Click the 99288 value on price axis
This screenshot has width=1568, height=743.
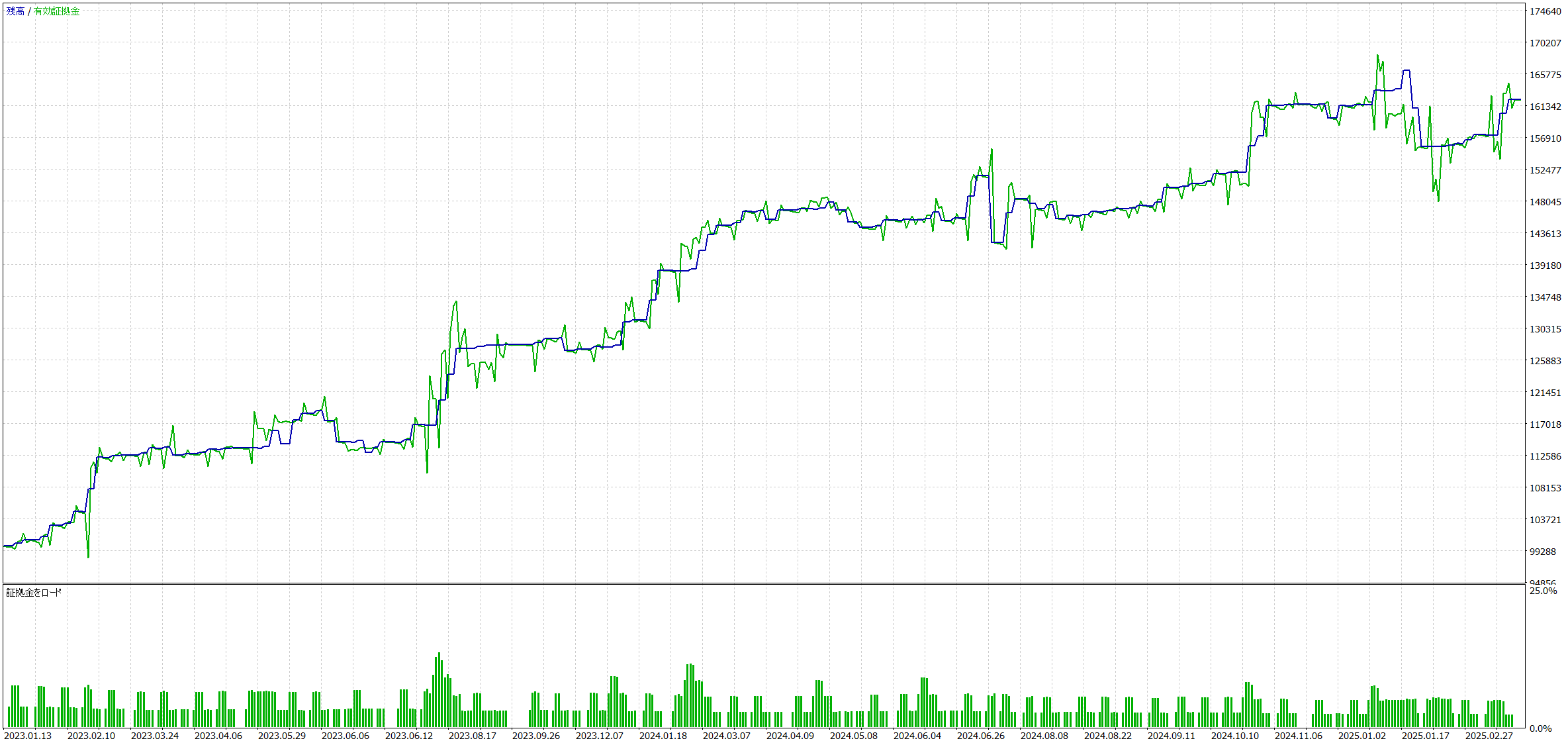(x=1543, y=552)
